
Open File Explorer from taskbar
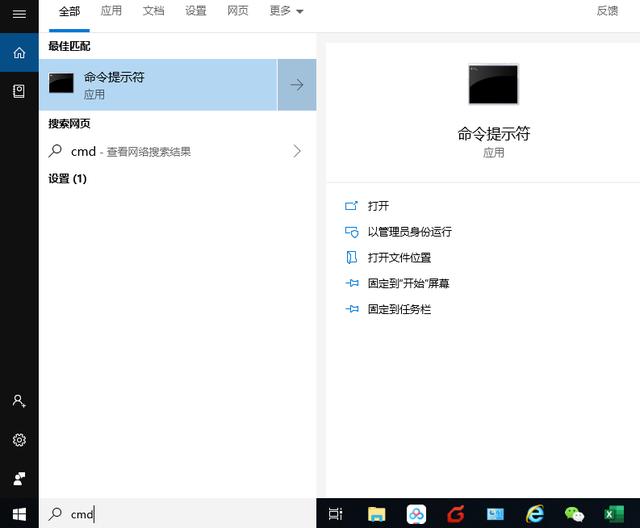(x=376, y=514)
